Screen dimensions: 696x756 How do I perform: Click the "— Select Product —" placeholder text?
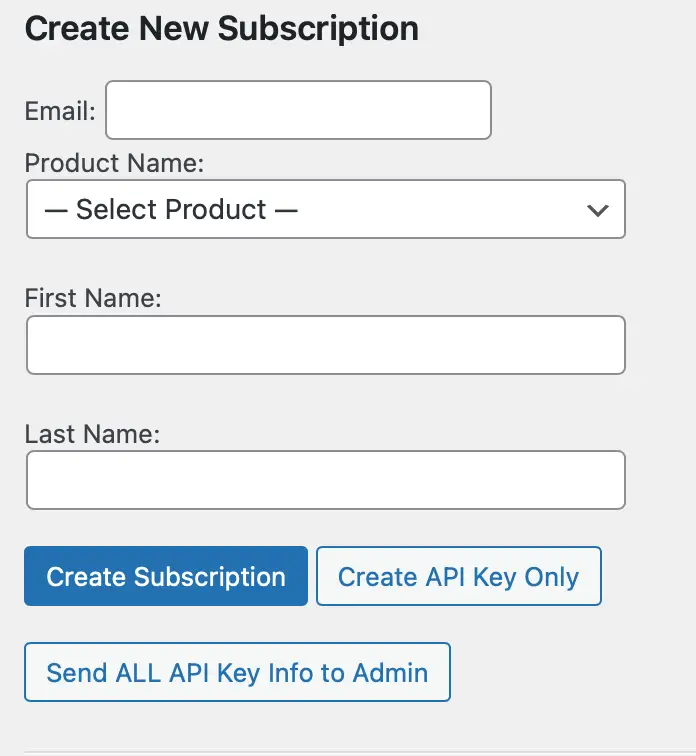tap(172, 209)
